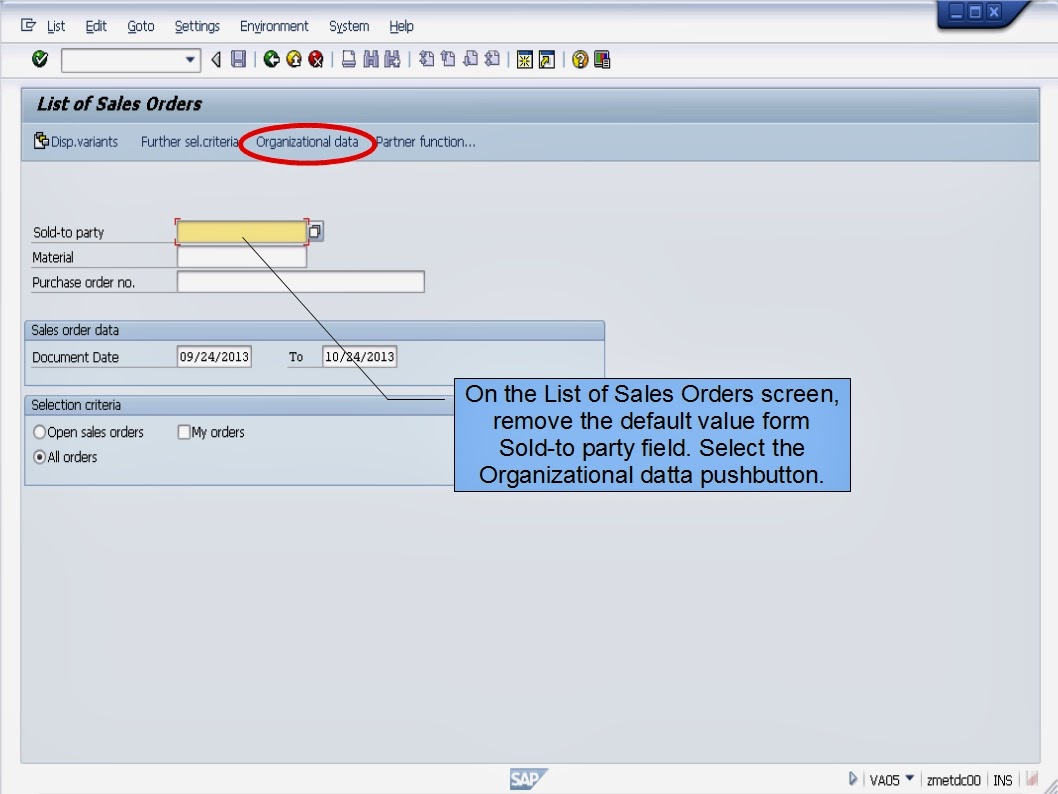Click the Cancel red circle icon

(x=315, y=59)
